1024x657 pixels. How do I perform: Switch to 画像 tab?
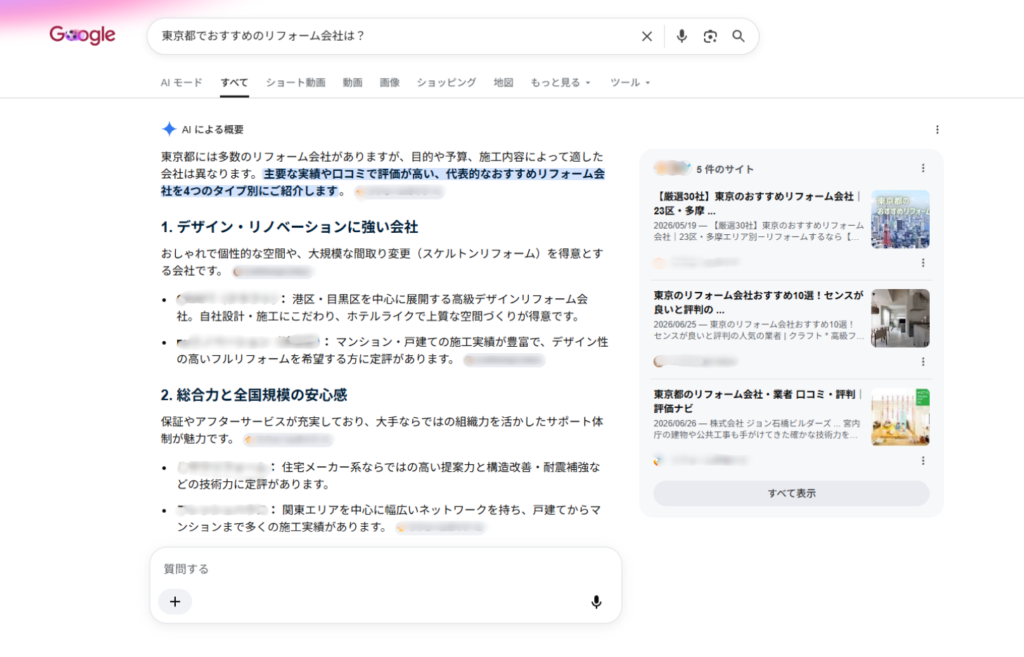[390, 82]
